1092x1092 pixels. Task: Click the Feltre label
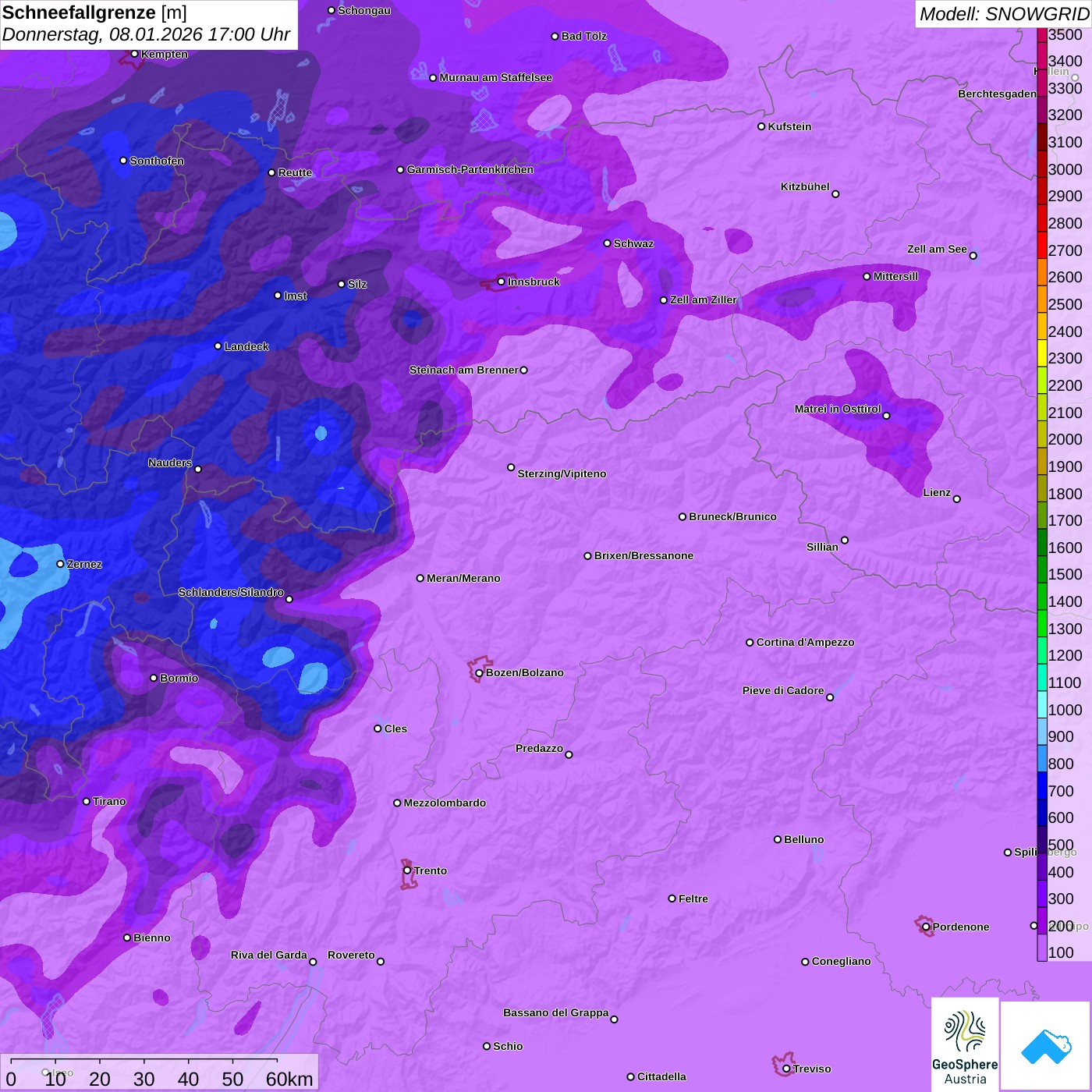[x=693, y=899]
